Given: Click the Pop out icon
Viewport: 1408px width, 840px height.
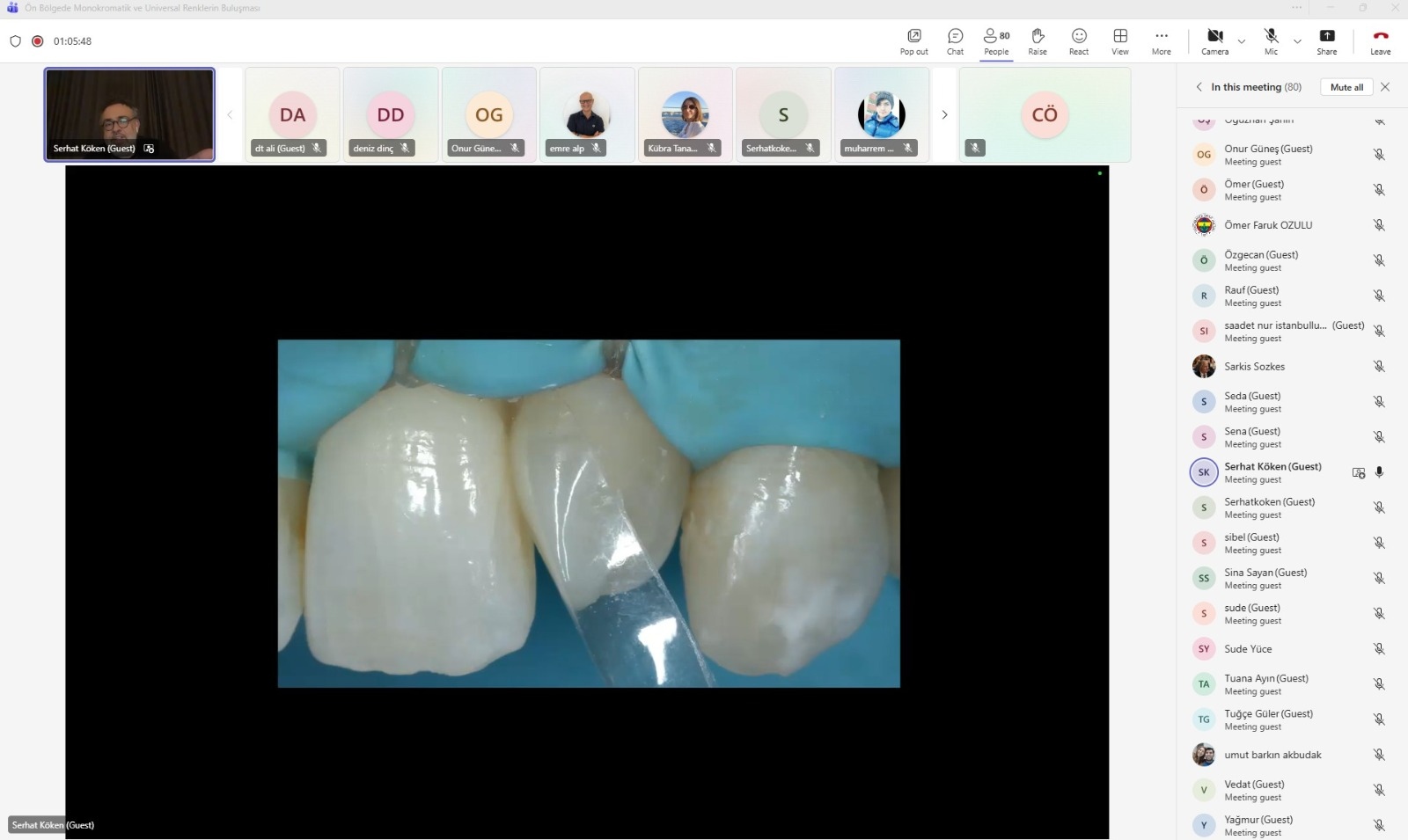Looking at the screenshot, I should (x=913, y=40).
